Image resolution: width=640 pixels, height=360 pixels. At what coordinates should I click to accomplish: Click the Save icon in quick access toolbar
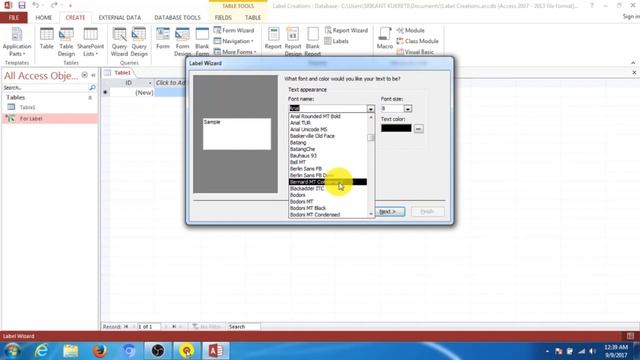pos(22,5)
